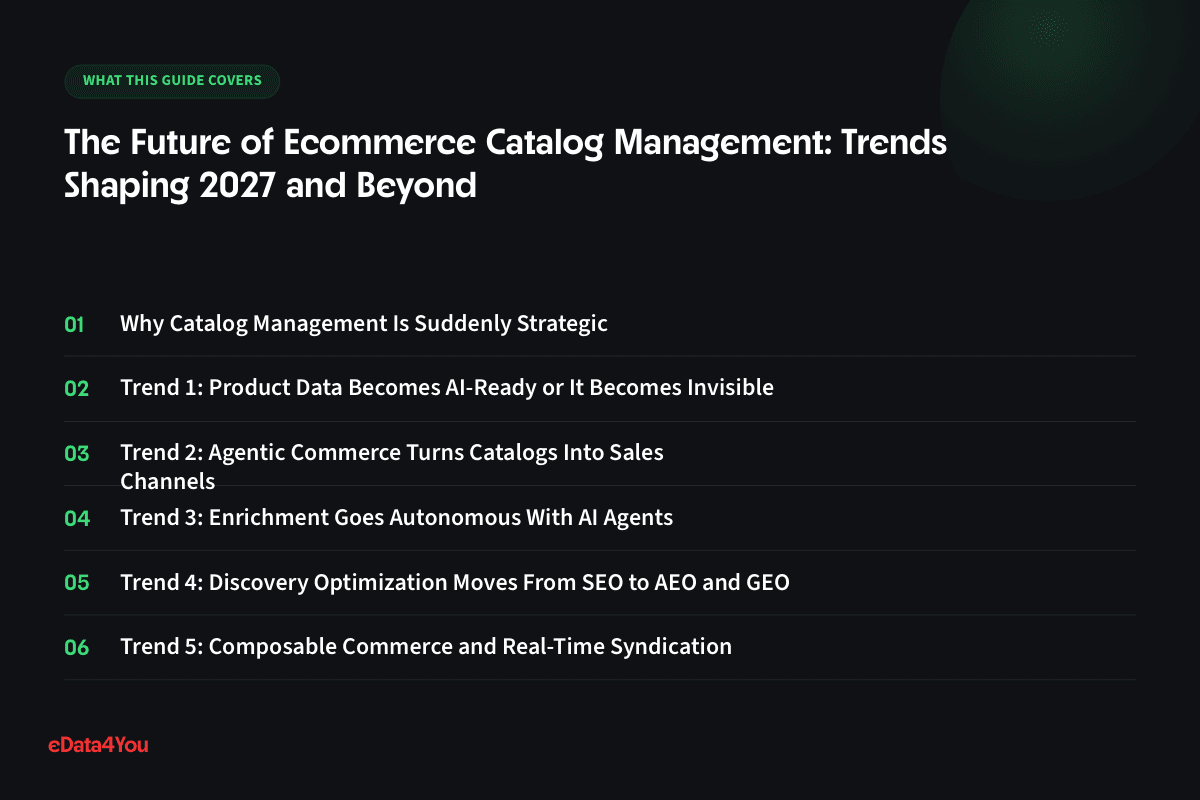Select the guide title heading text
Screen dimensions: 1200x800
click(x=505, y=164)
